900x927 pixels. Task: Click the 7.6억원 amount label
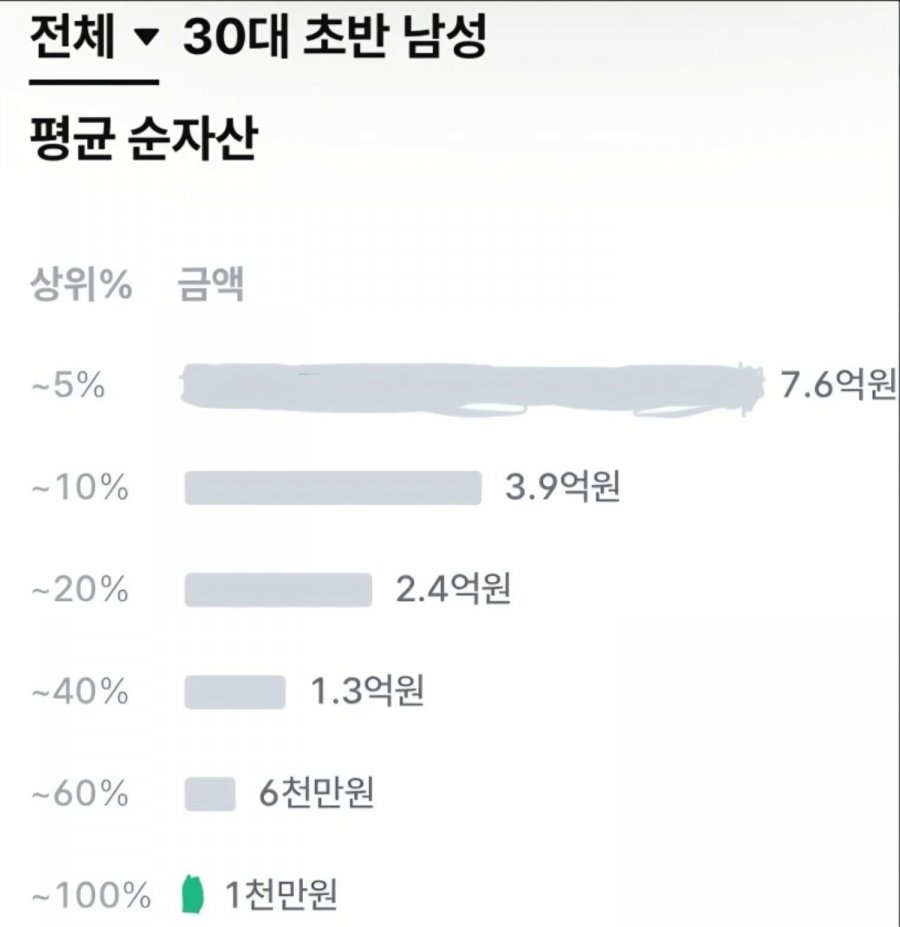[839, 384]
